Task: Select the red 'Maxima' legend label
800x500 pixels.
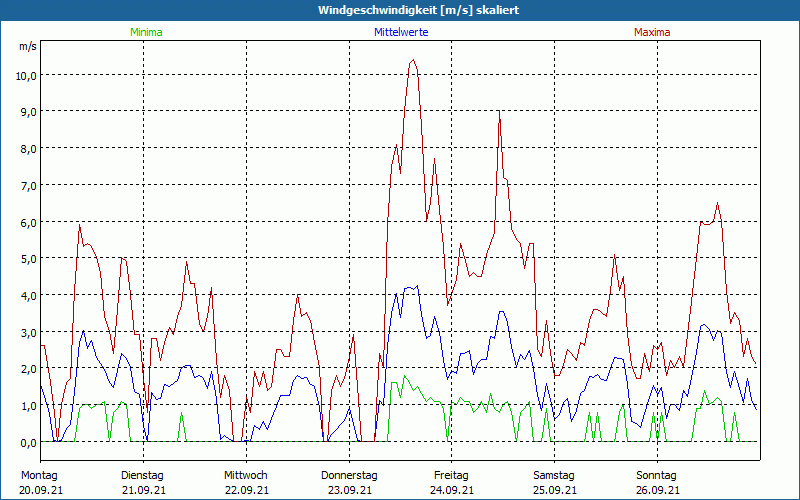Action: point(652,32)
